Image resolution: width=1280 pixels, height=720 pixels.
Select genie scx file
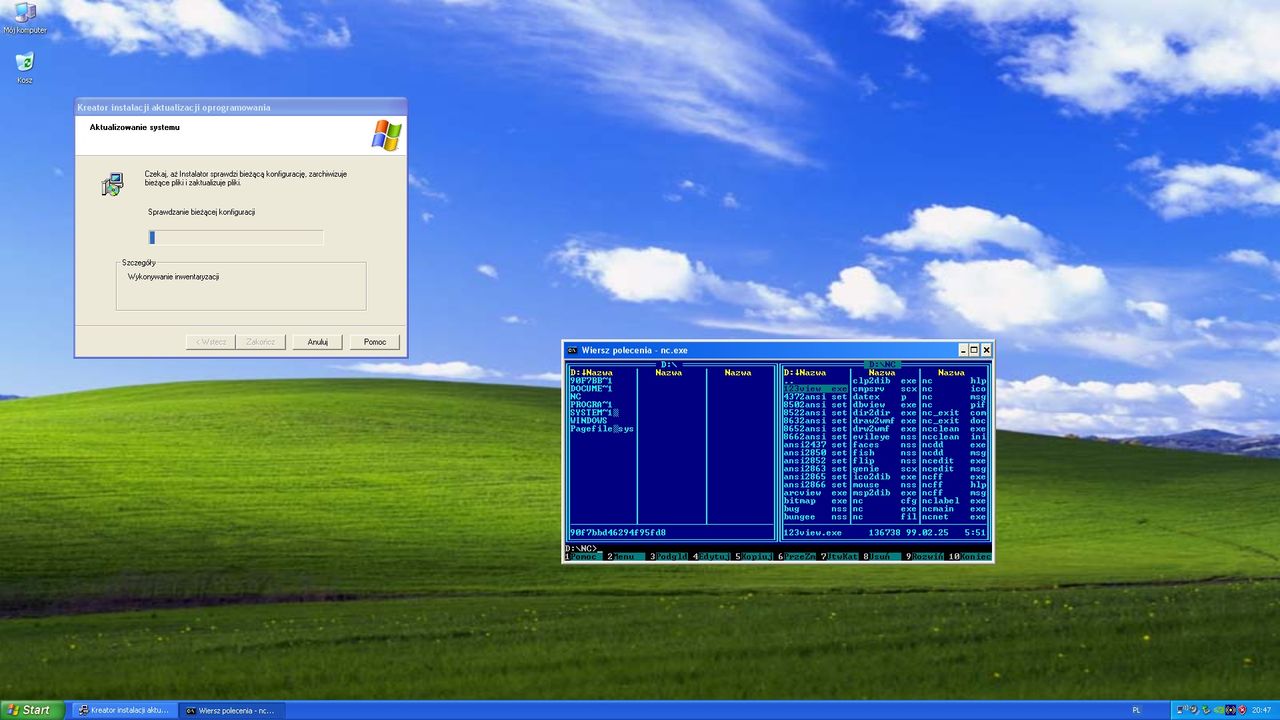coord(884,468)
